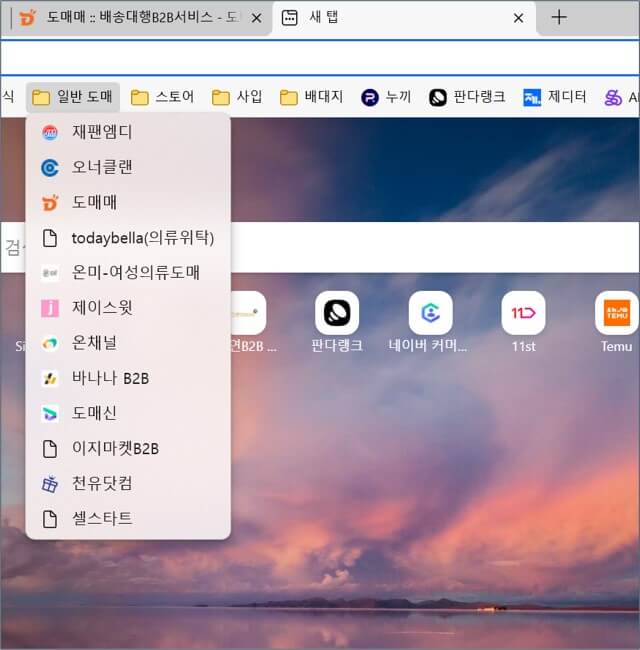Viewport: 640px width, 650px height.
Task: Open the 오너클랜 bookmark
Action: click(128, 167)
